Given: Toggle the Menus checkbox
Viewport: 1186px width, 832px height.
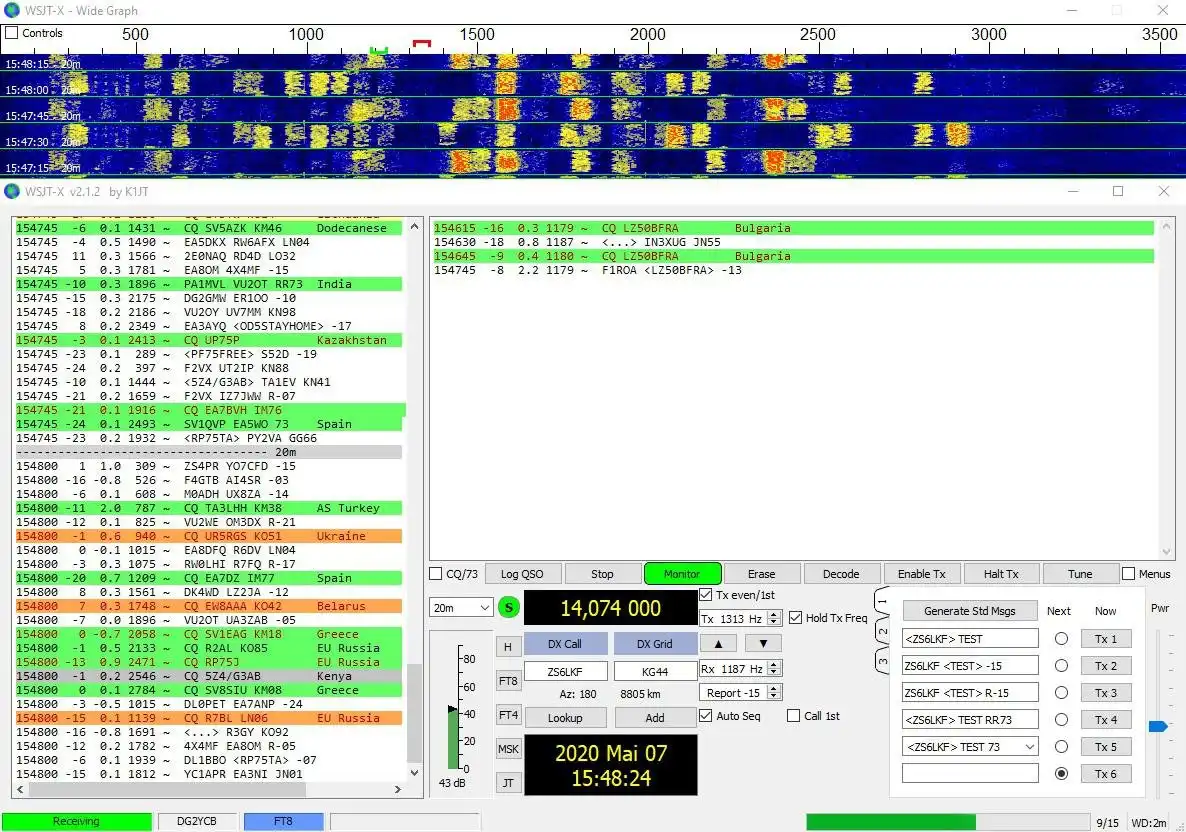Looking at the screenshot, I should point(1129,574).
